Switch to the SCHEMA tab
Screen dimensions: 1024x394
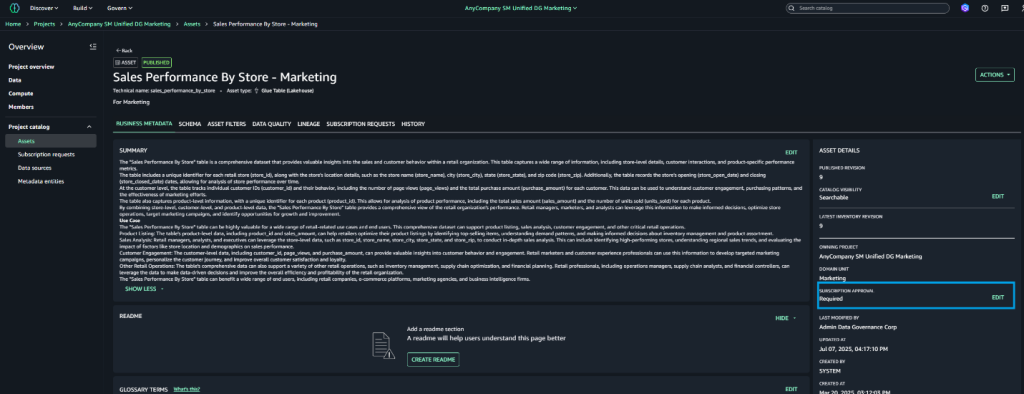coord(190,123)
